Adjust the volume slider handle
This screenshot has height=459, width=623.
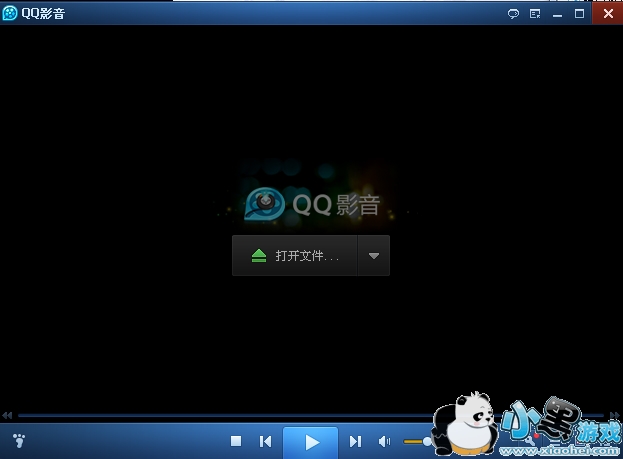(428, 442)
